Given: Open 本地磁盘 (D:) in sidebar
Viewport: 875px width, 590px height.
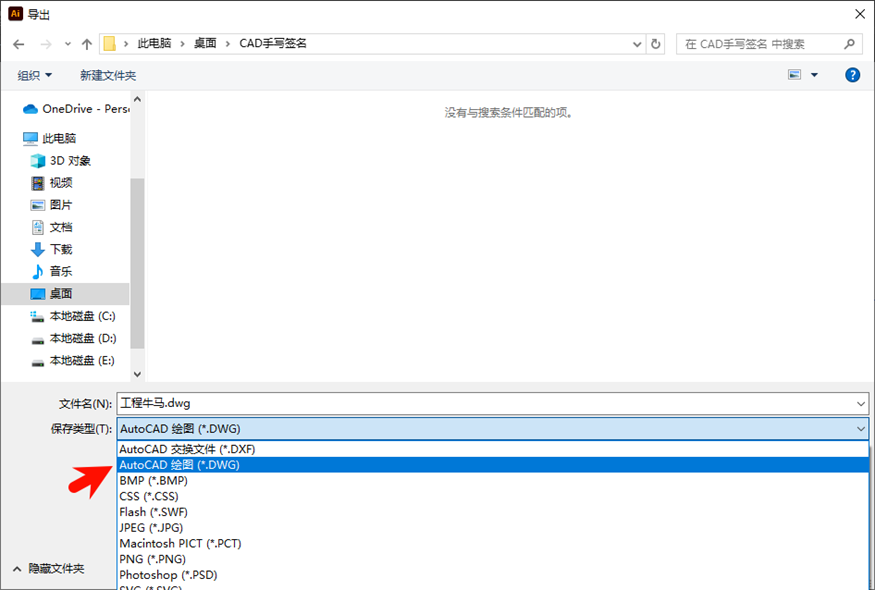Looking at the screenshot, I should coord(73,338).
